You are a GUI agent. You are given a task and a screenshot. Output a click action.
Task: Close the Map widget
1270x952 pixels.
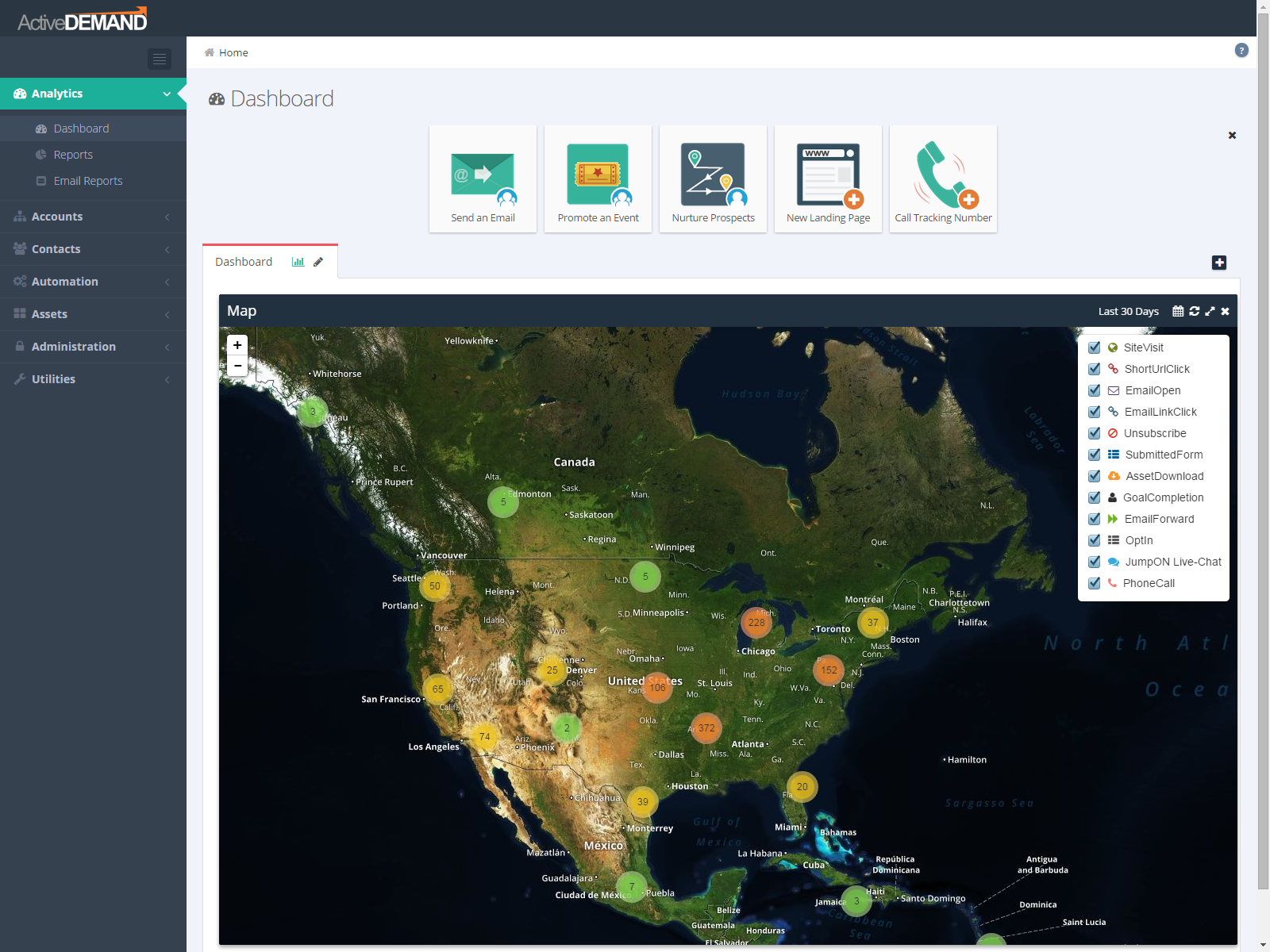(1225, 311)
